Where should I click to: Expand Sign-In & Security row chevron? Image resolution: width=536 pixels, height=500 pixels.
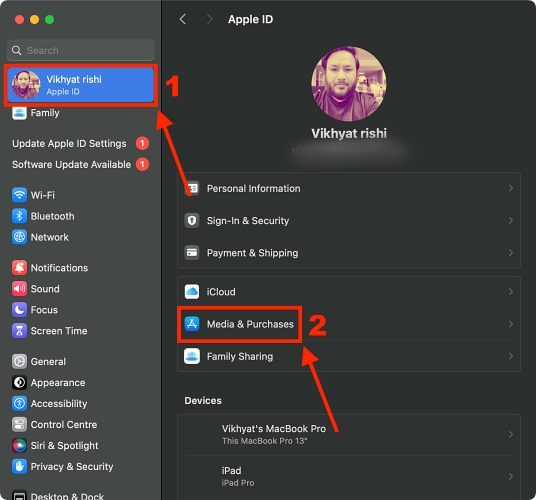pos(511,220)
